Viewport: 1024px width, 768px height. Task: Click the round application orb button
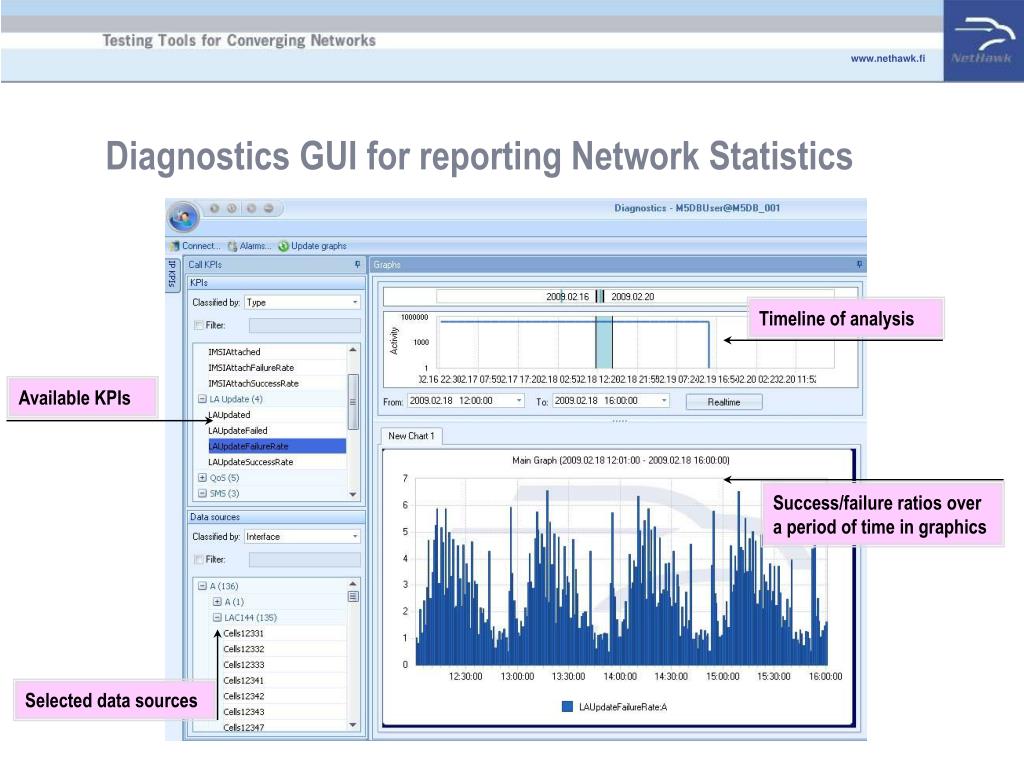coord(184,215)
